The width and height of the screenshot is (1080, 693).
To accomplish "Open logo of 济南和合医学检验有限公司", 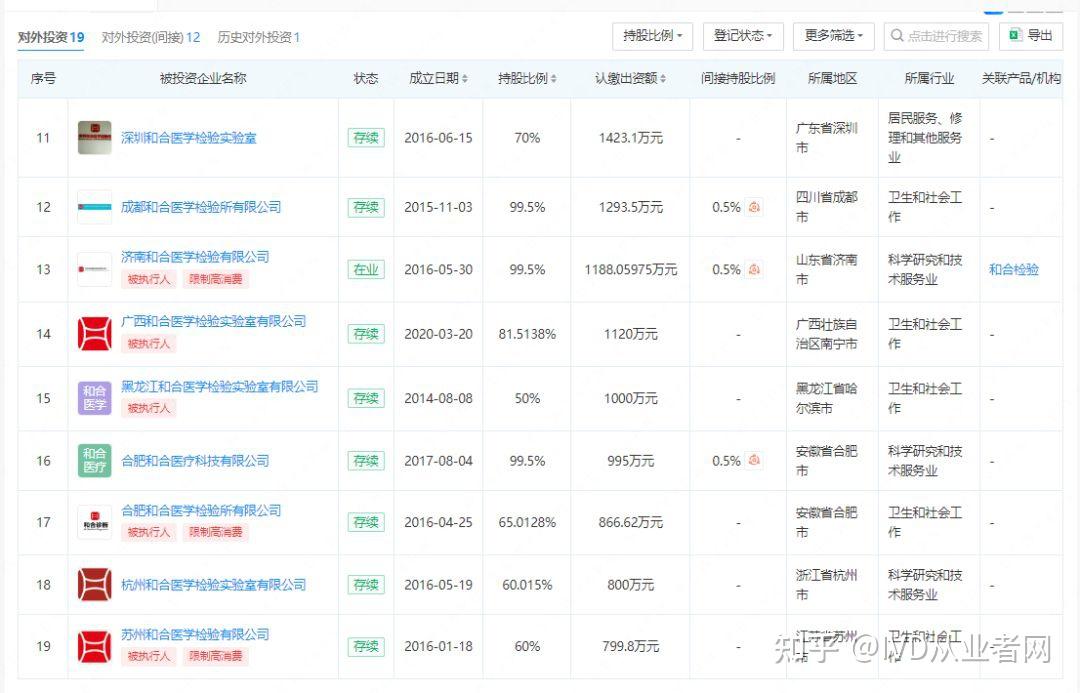I will [94, 269].
